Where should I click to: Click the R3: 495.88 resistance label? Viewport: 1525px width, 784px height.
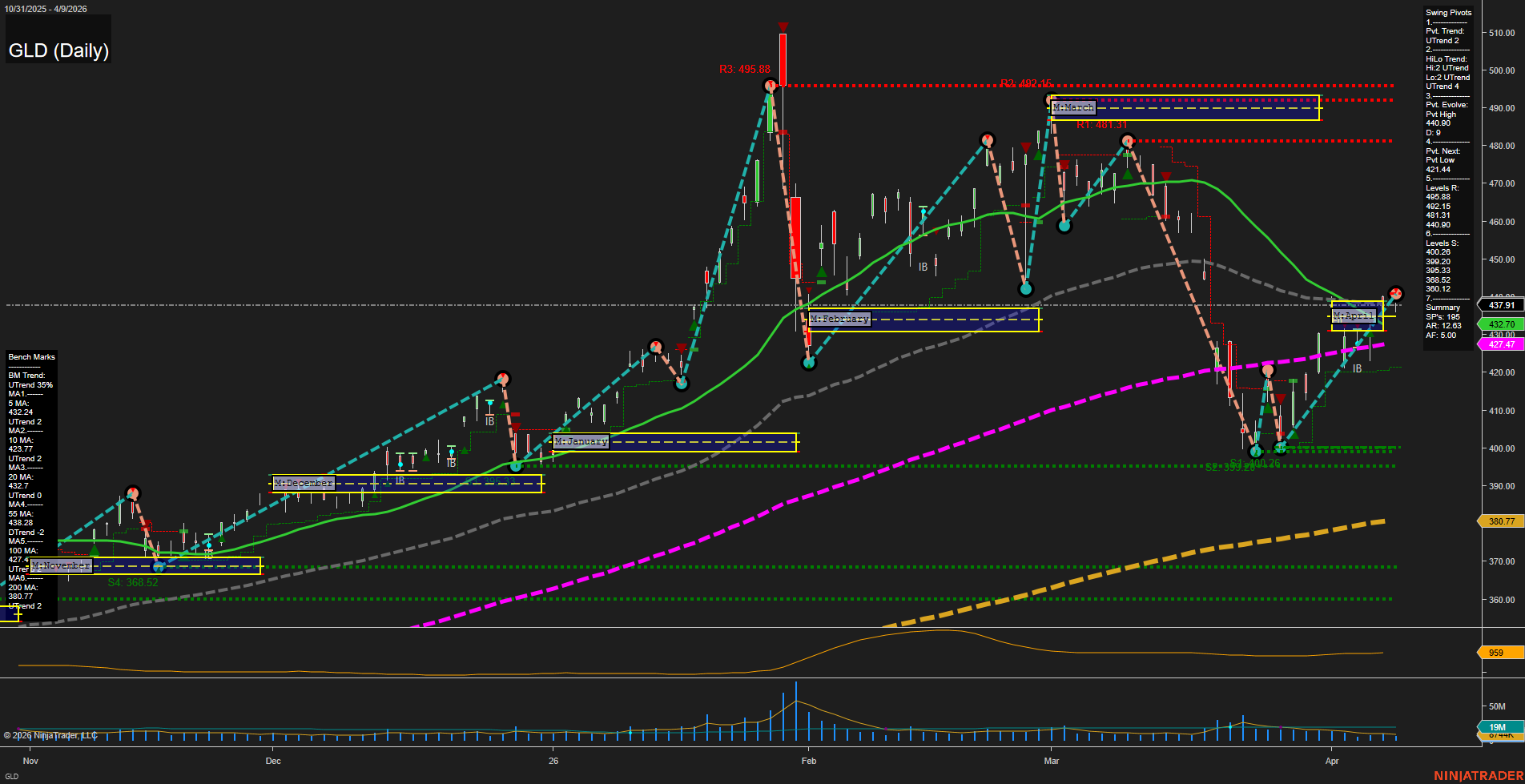(x=745, y=70)
